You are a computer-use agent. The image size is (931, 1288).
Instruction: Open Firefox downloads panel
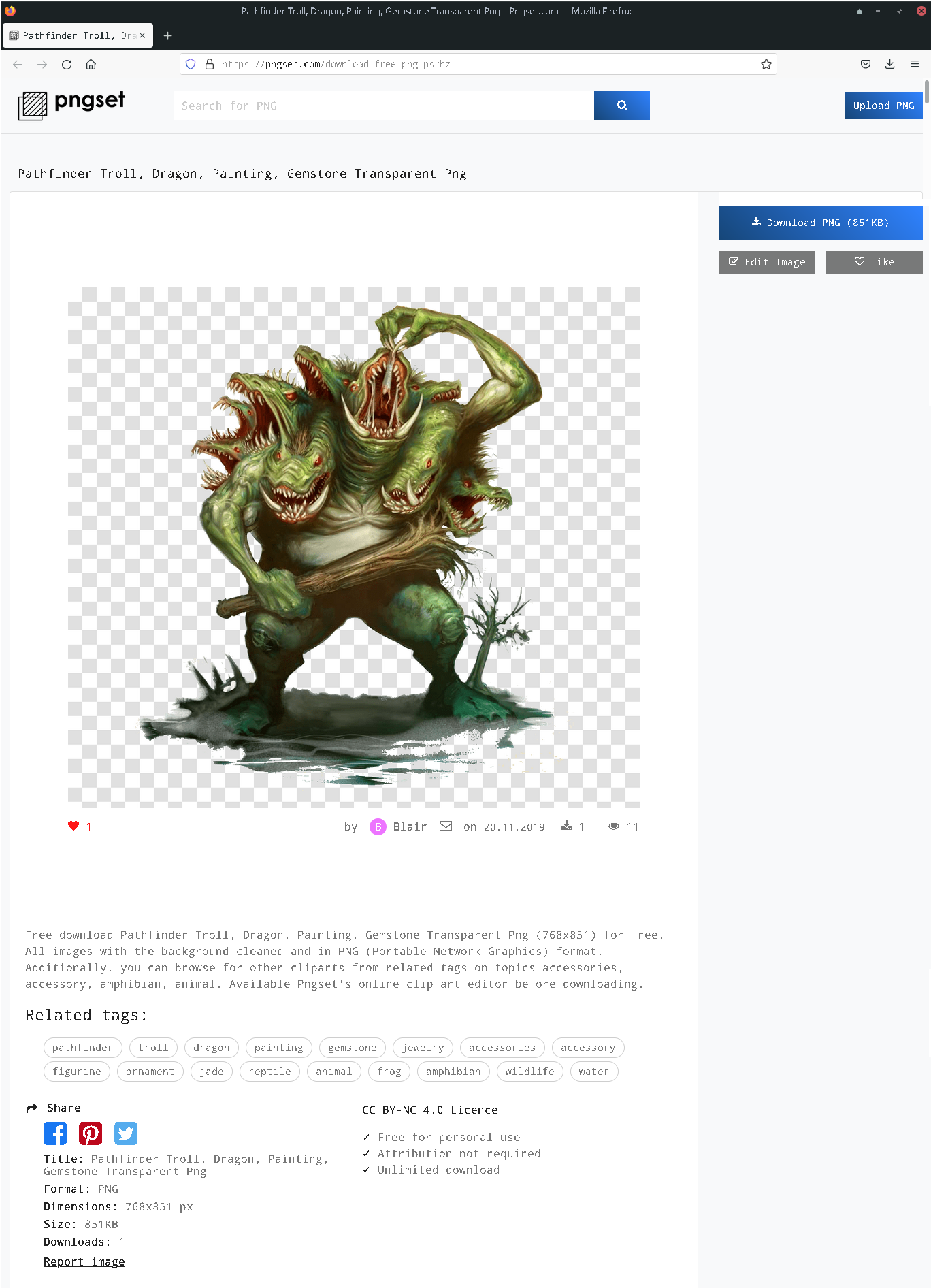(x=889, y=64)
